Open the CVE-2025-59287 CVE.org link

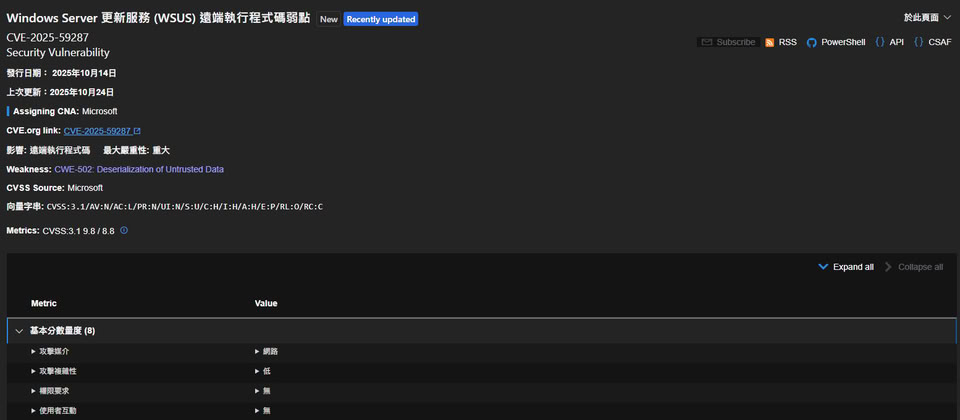[x=97, y=131]
